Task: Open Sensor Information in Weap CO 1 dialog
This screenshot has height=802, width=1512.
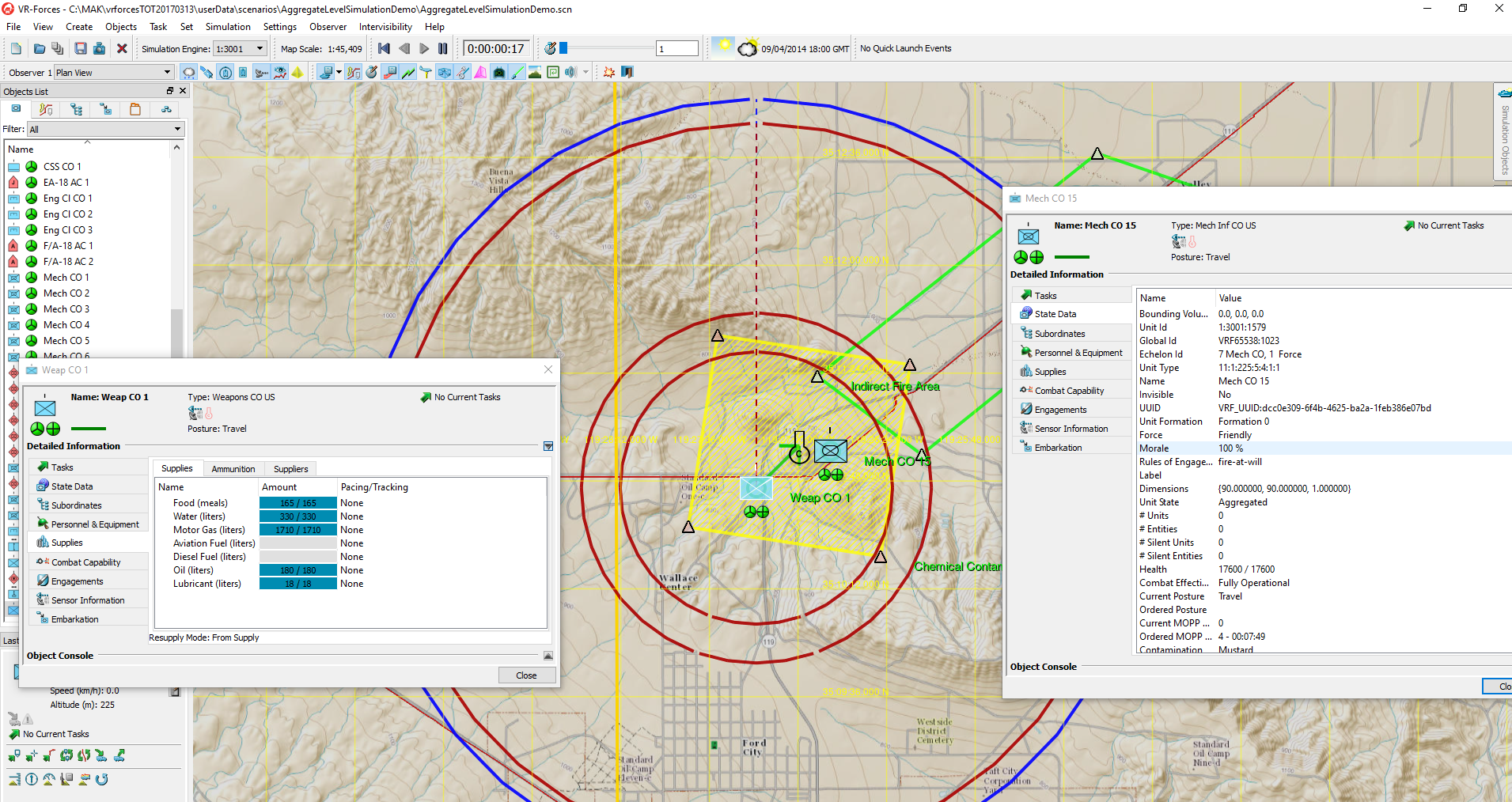Action: pyautogui.click(x=88, y=600)
